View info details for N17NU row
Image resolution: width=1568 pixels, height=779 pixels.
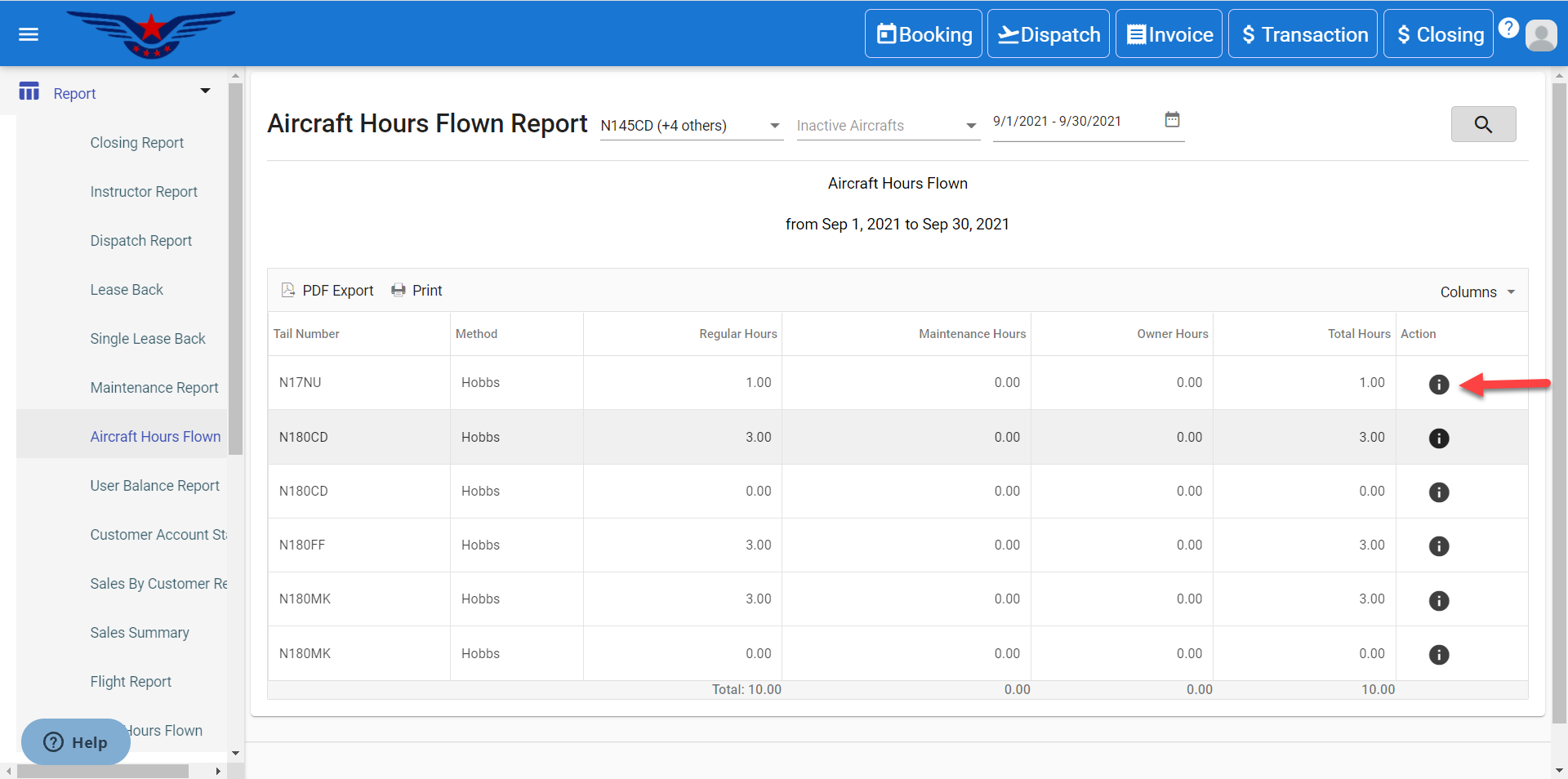click(x=1438, y=385)
